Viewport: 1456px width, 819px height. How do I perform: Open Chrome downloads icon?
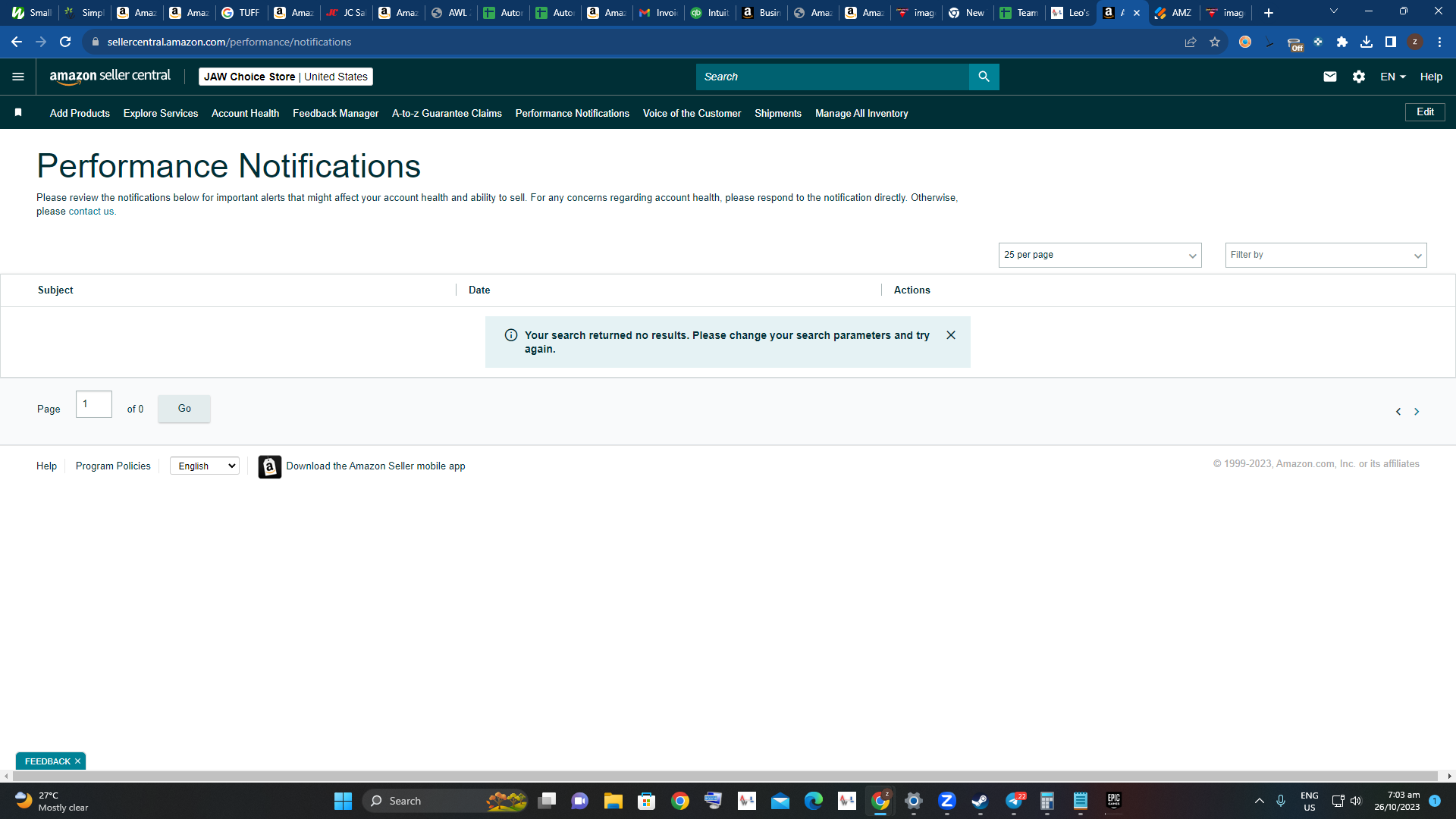(x=1367, y=42)
